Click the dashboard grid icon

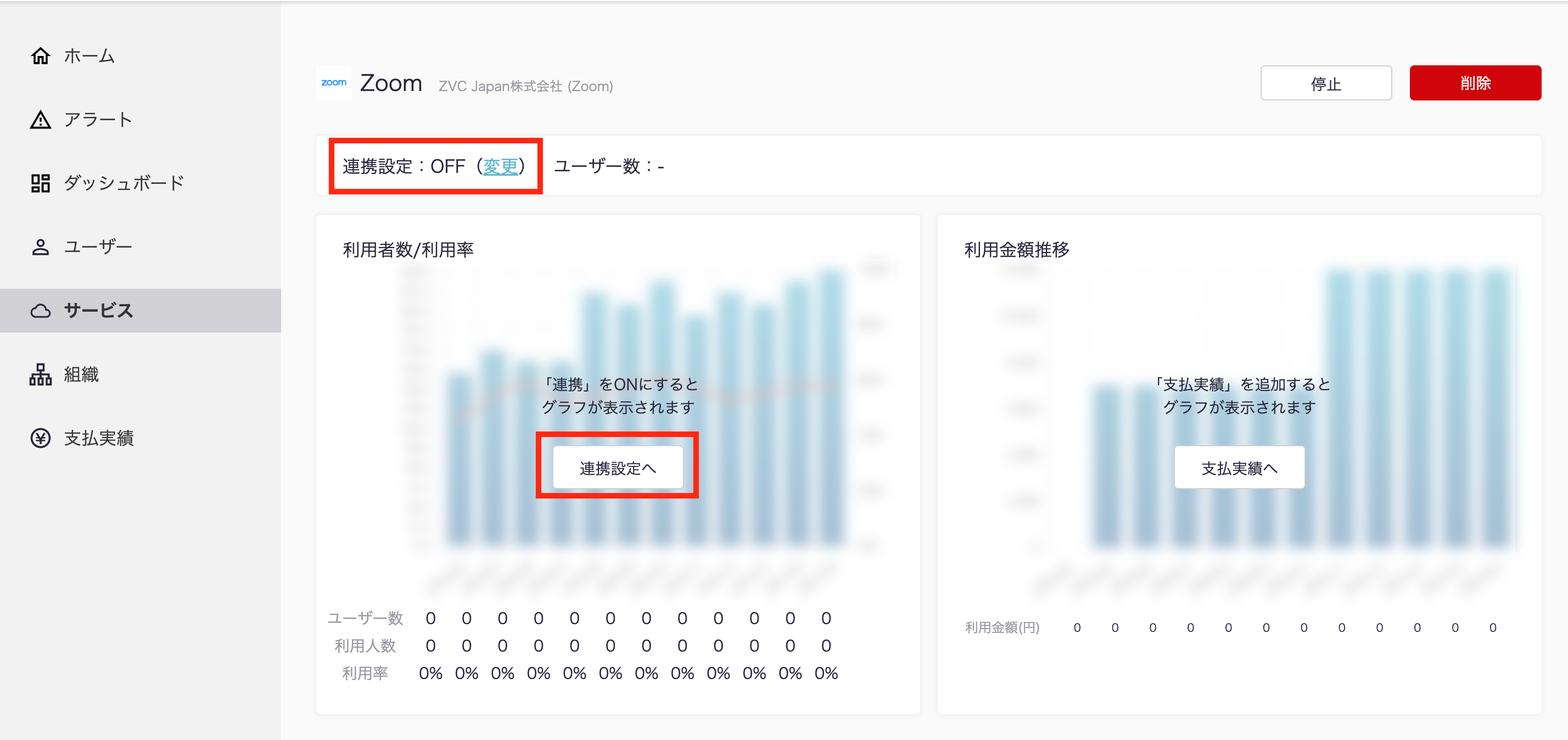tap(40, 183)
